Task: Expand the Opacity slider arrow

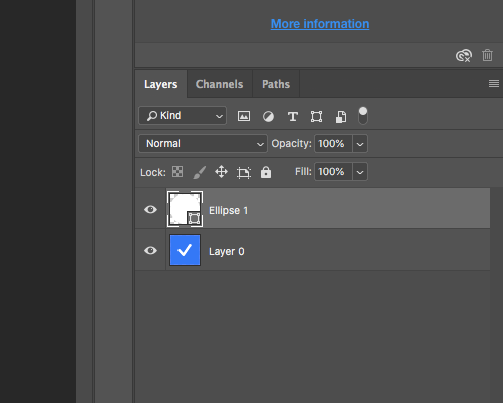Action: click(x=360, y=144)
